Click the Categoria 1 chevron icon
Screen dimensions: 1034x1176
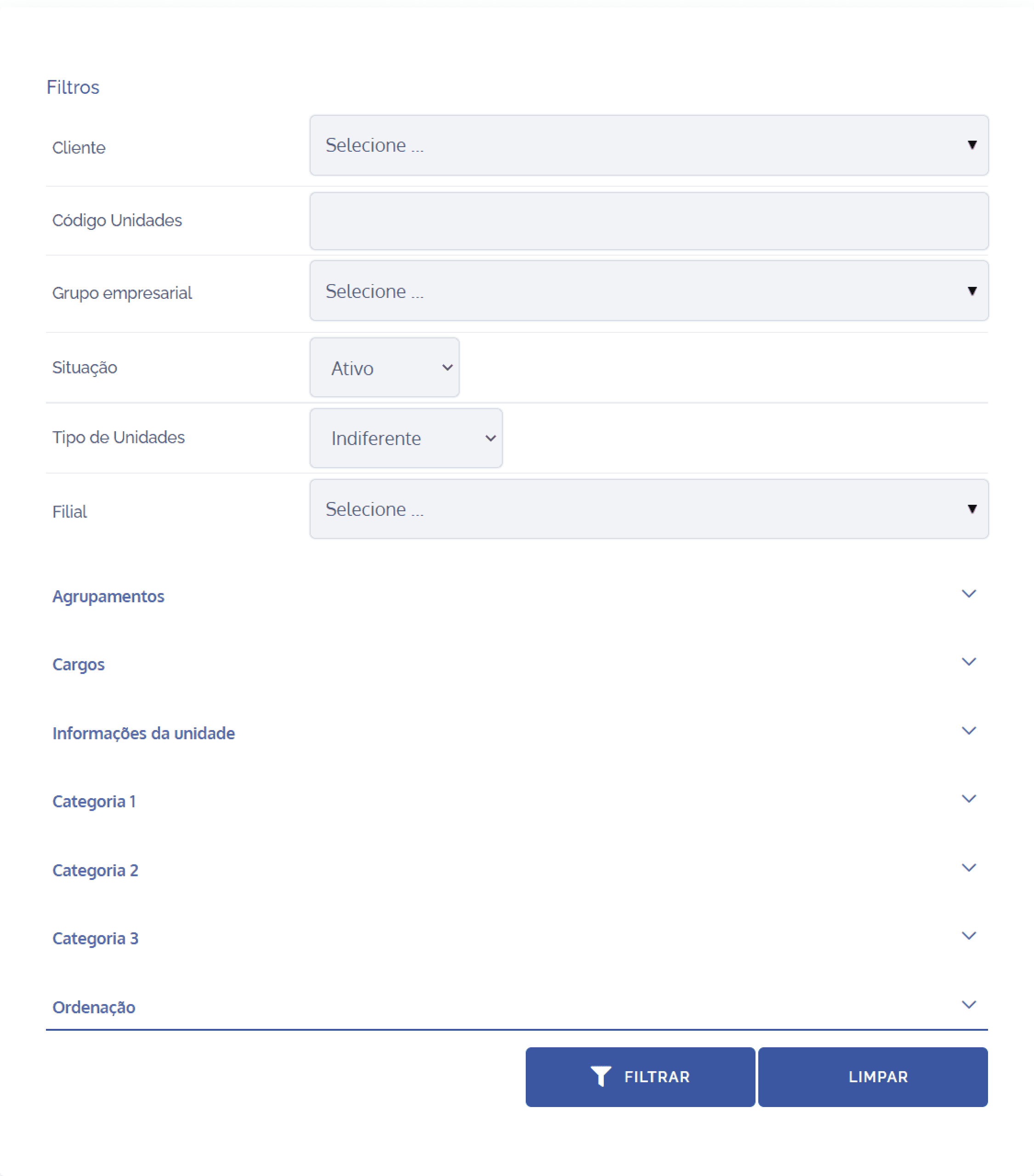click(969, 799)
